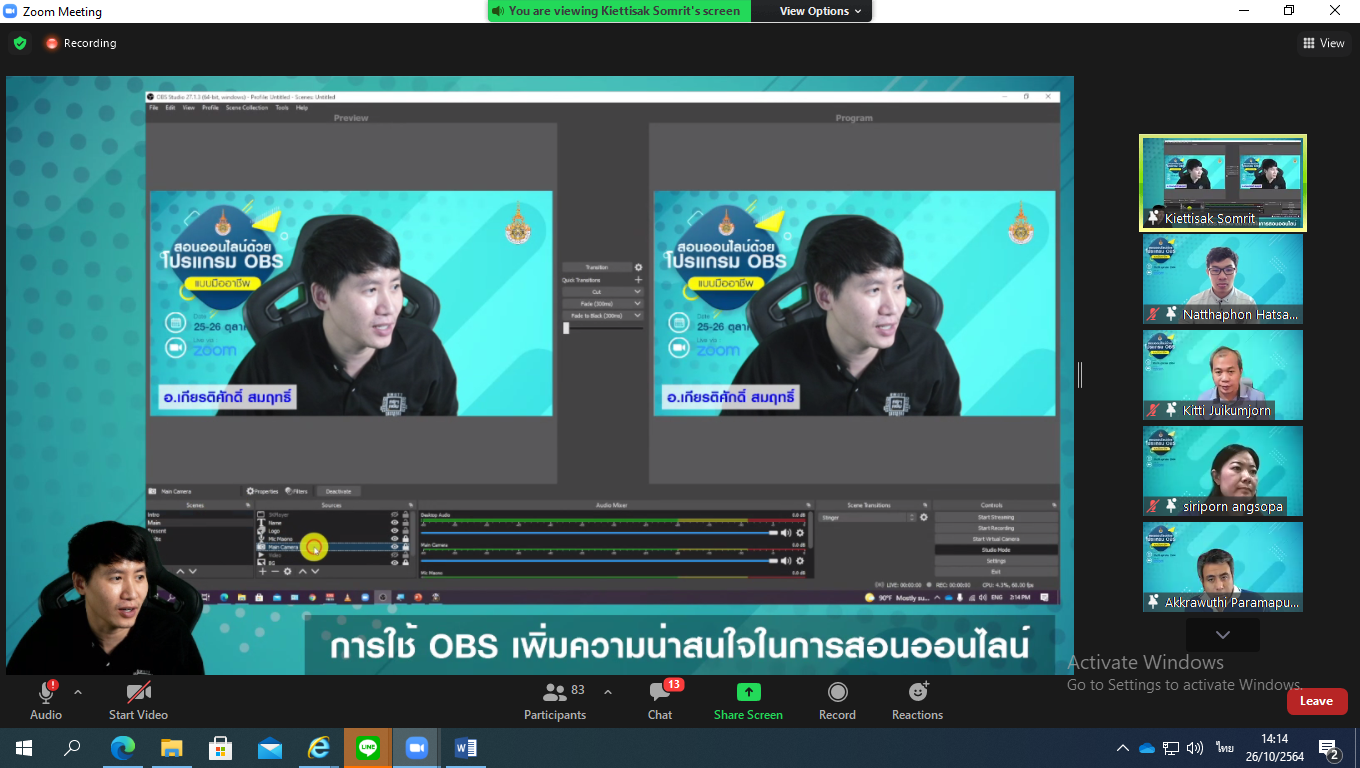Open the Windows notification center icon
Image resolution: width=1360 pixels, height=768 pixels.
click(x=1330, y=749)
